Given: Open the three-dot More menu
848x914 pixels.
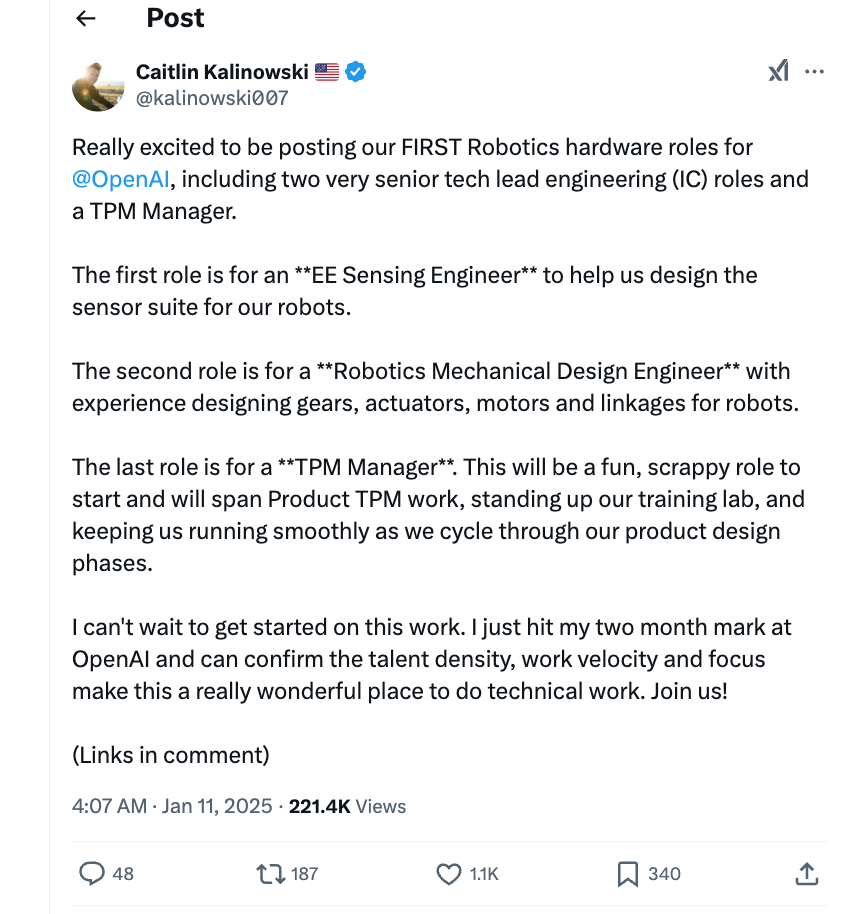Looking at the screenshot, I should pyautogui.click(x=815, y=71).
